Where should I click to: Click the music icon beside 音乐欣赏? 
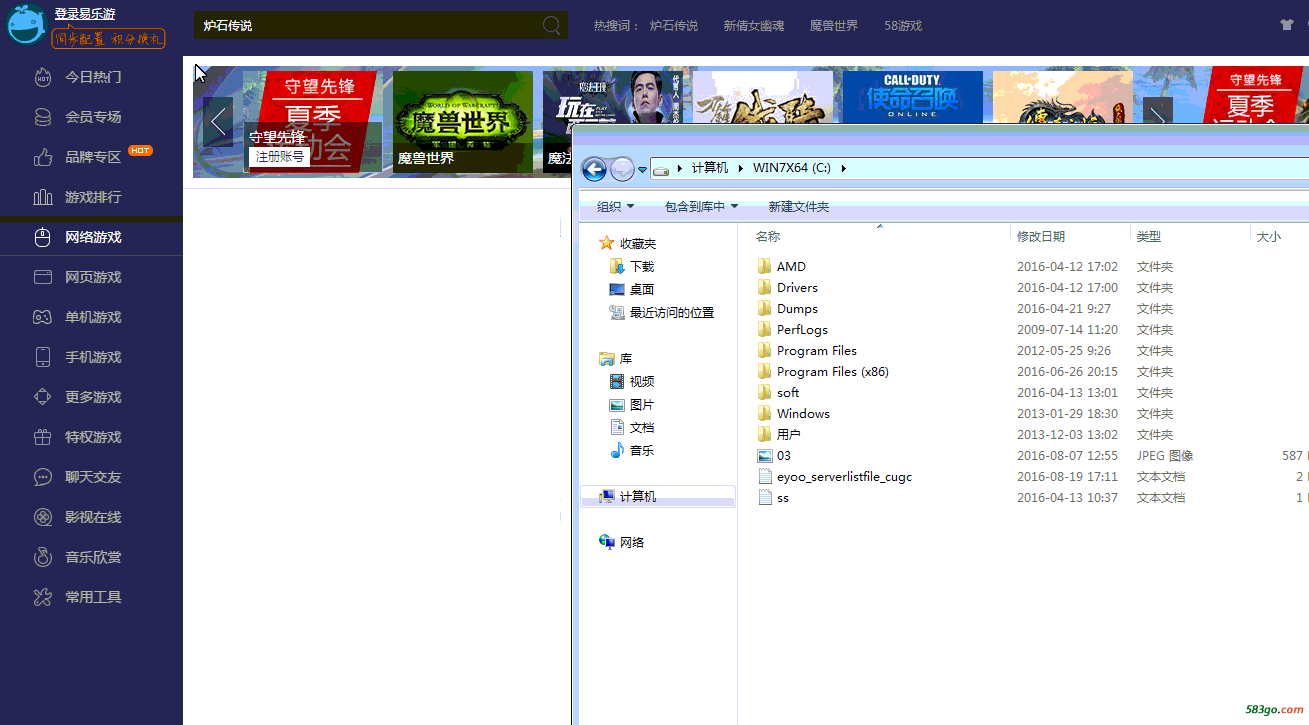pos(42,557)
